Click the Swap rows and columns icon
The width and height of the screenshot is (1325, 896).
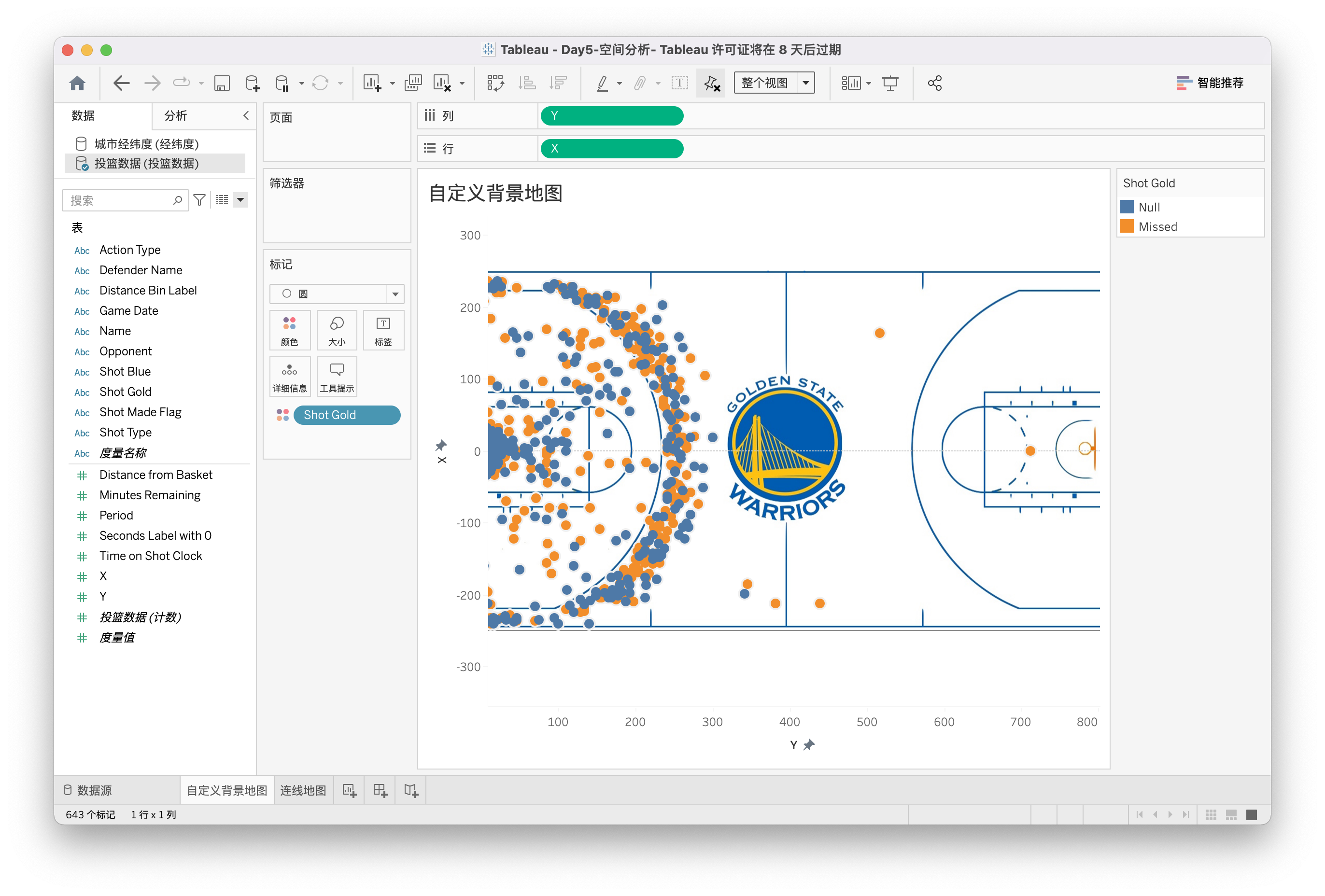(x=495, y=83)
